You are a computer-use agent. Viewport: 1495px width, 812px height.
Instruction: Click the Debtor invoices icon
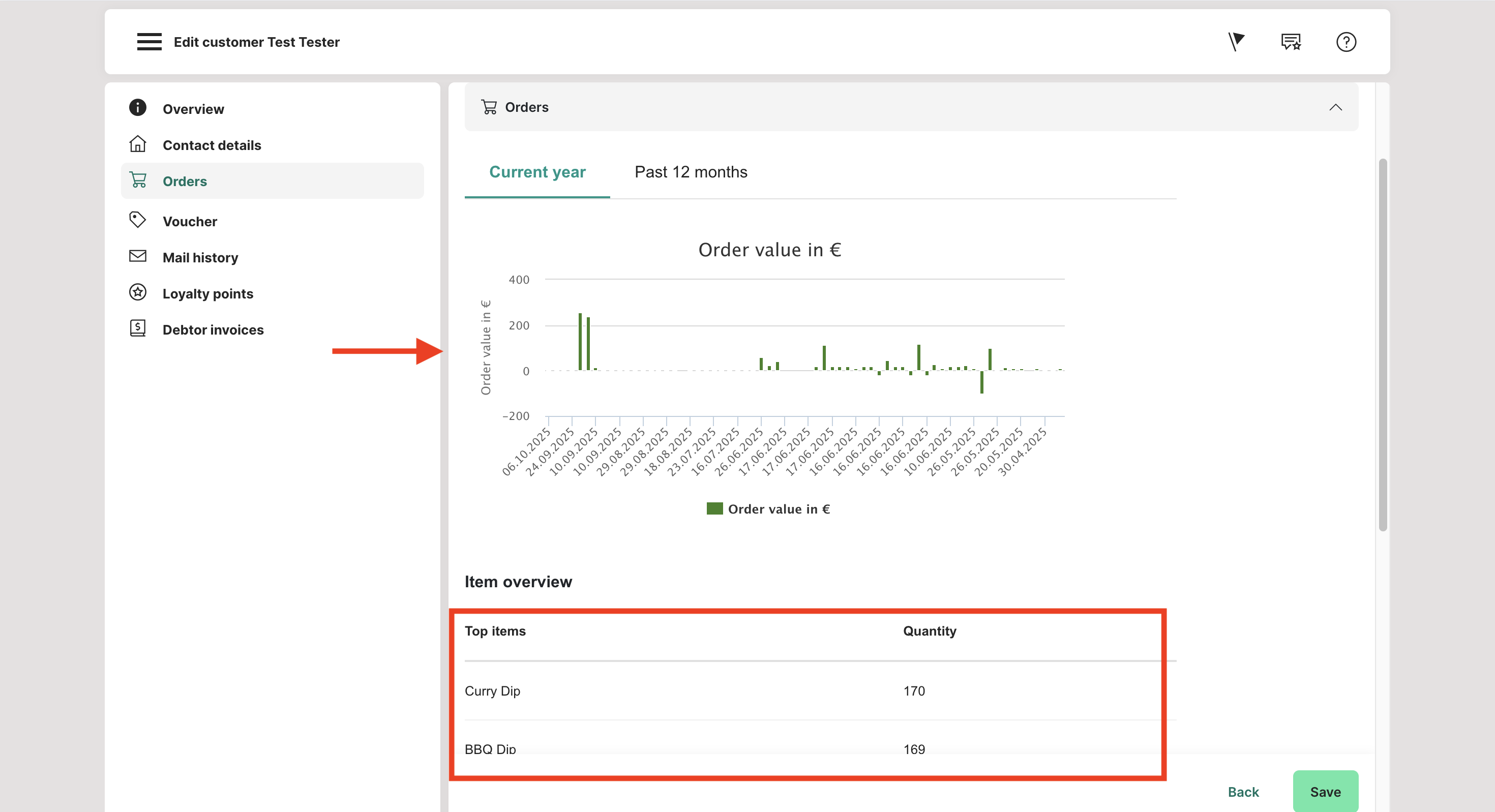pos(137,328)
